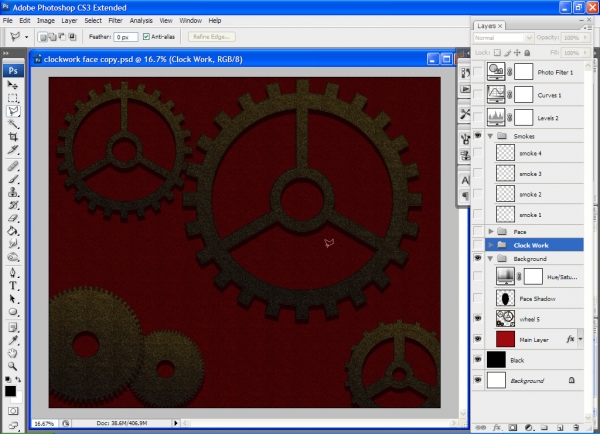The image size is (600, 434).
Task: Open the tool preset picker arrow
Action: (x=26, y=37)
